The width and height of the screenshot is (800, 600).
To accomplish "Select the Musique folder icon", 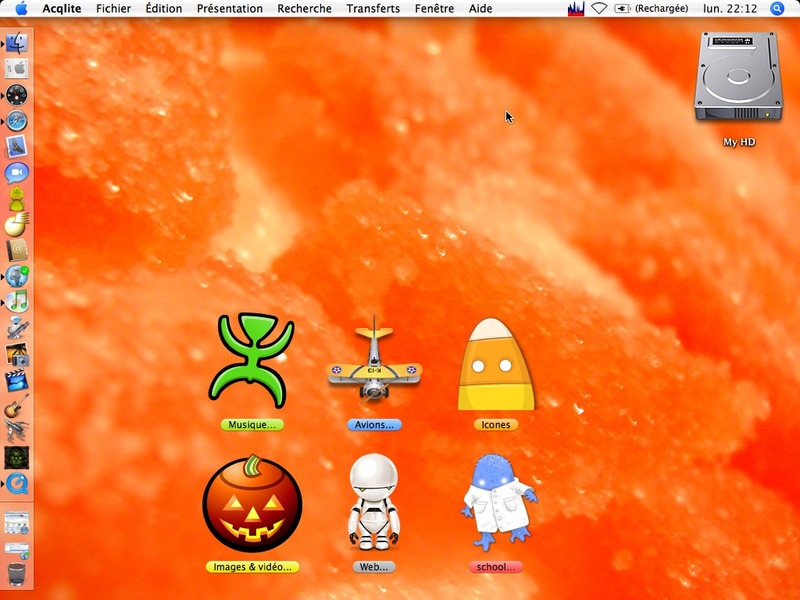I will click(x=251, y=360).
